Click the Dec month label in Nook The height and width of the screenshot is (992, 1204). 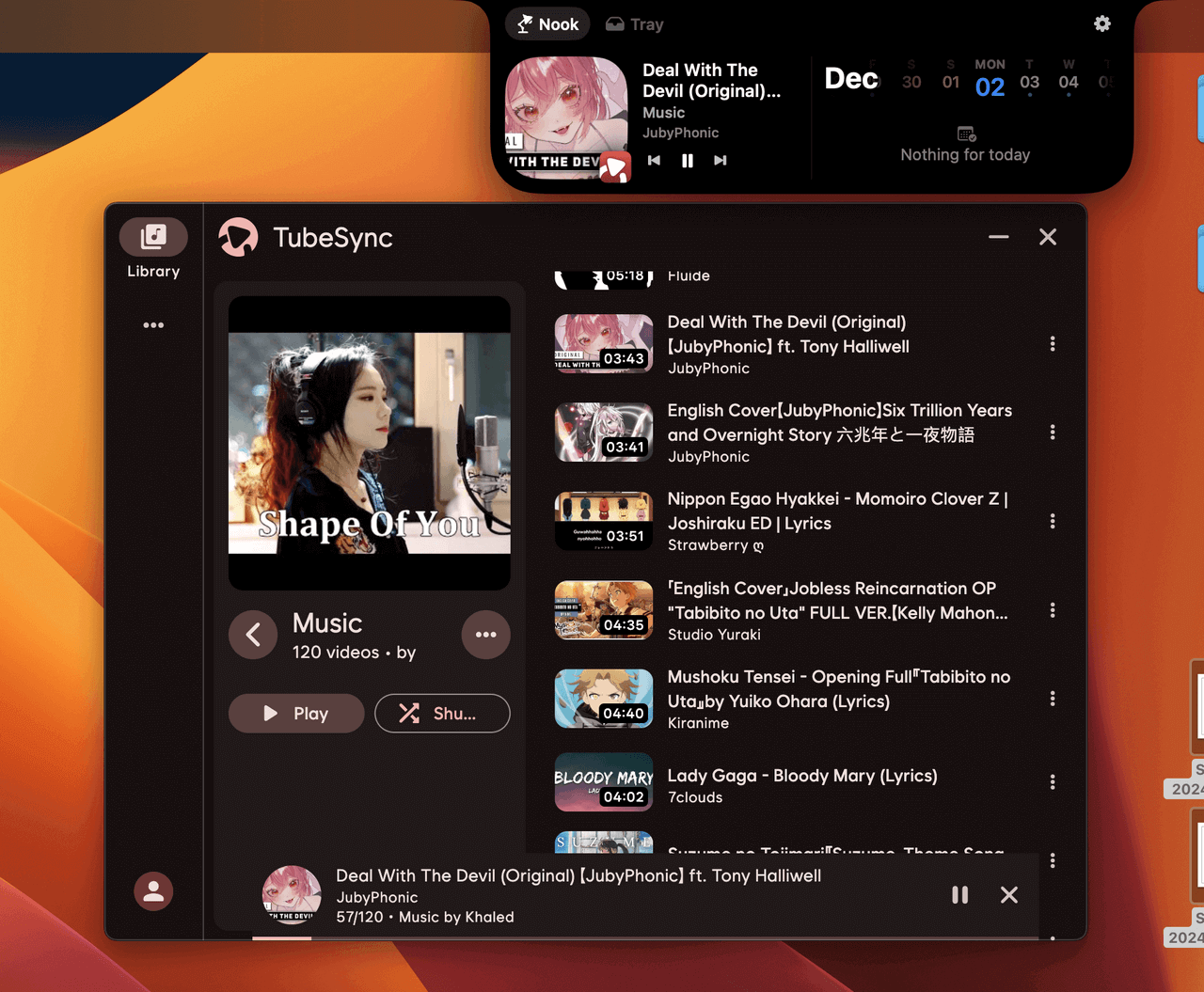[x=851, y=78]
